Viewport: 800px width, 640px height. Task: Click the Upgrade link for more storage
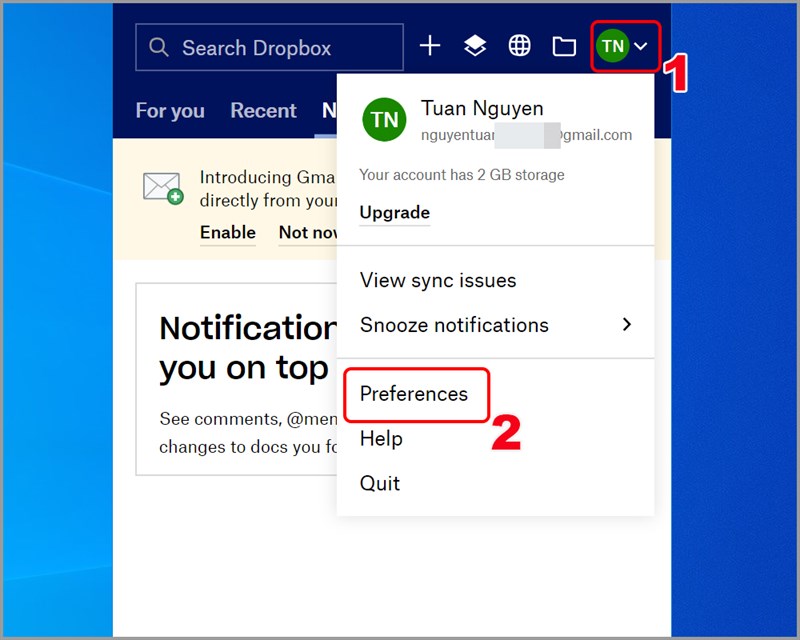pos(394,212)
